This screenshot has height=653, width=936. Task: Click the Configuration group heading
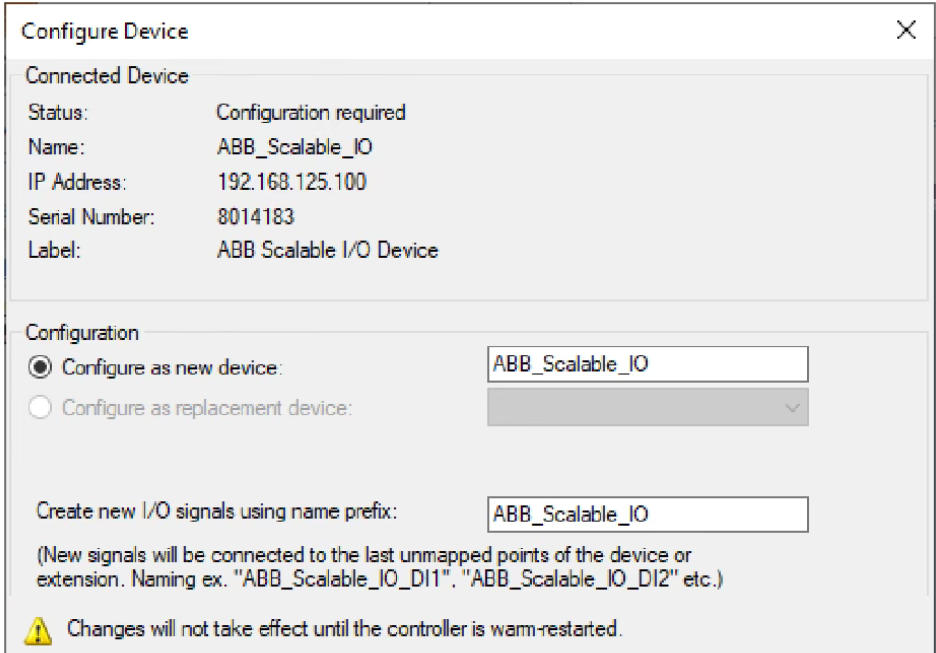pos(82,333)
